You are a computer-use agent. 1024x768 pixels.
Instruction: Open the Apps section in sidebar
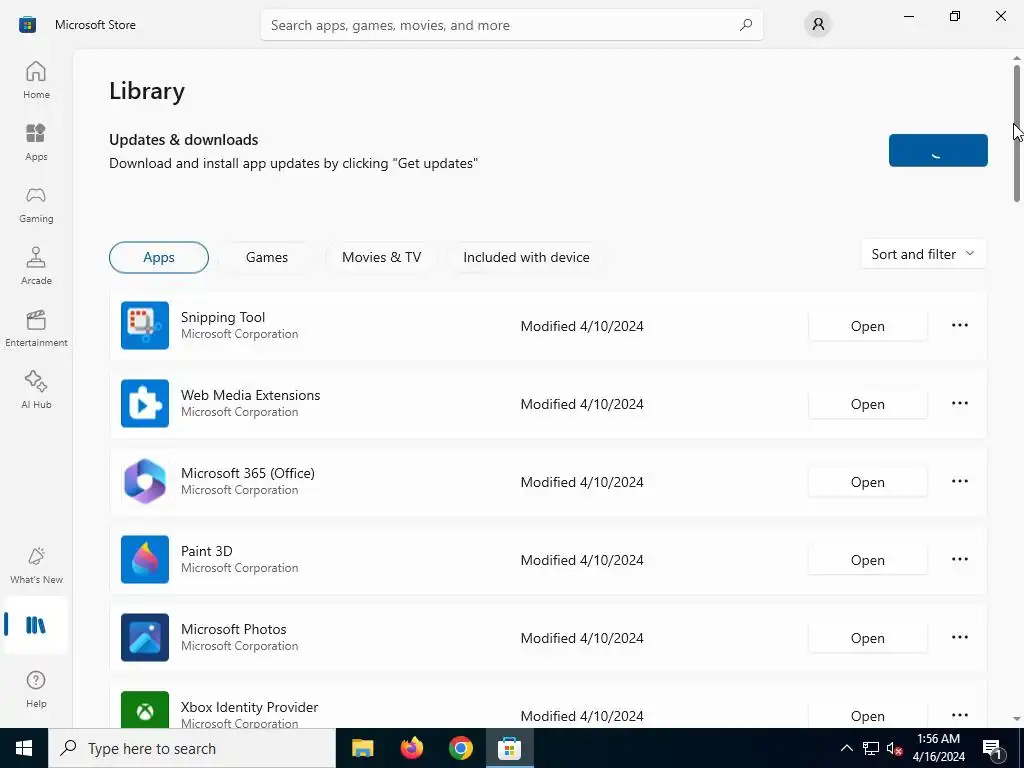tap(36, 142)
